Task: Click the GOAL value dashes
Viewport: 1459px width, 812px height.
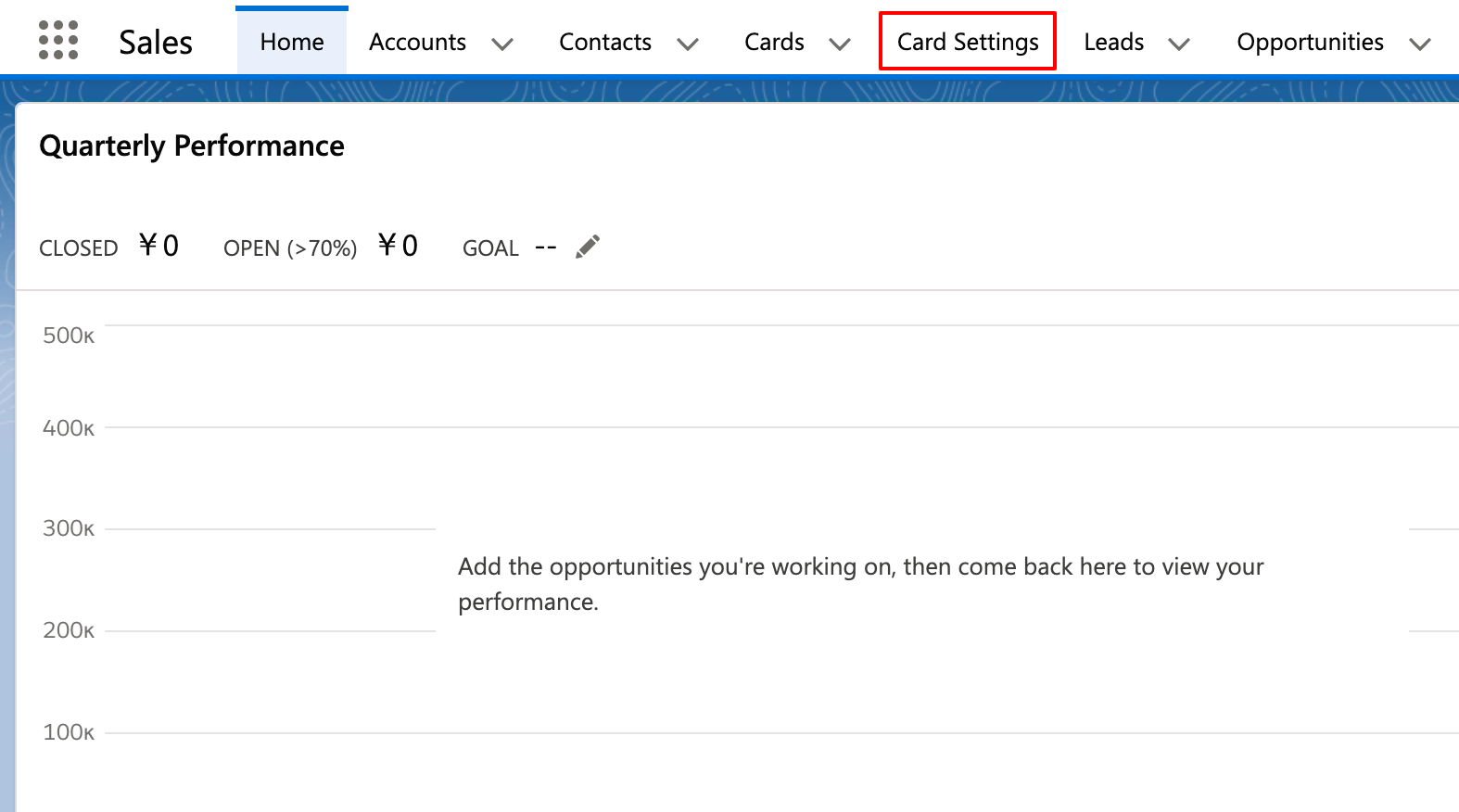Action: click(x=546, y=247)
